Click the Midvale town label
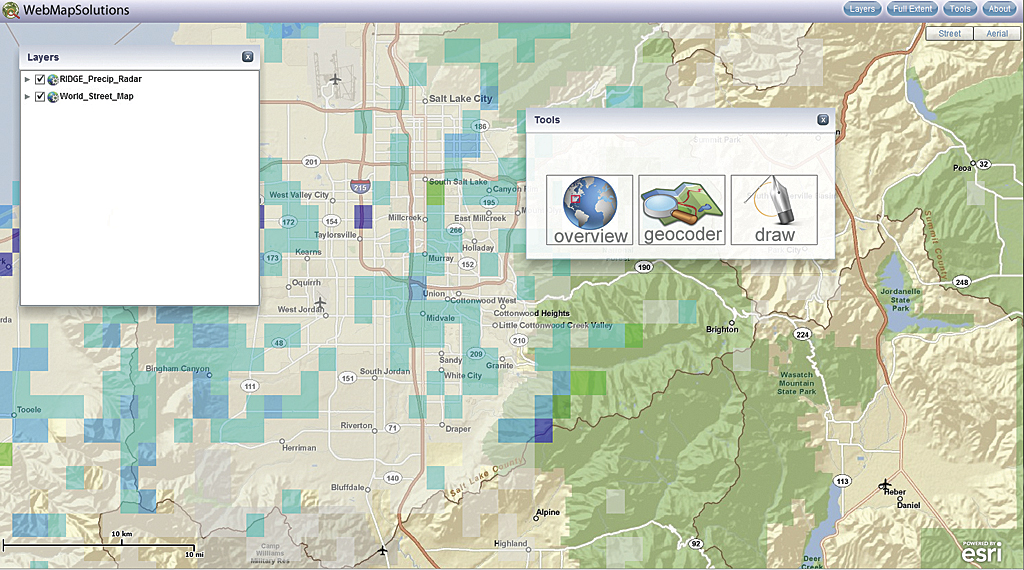Viewport: 1024px width, 570px height. pyautogui.click(x=440, y=319)
